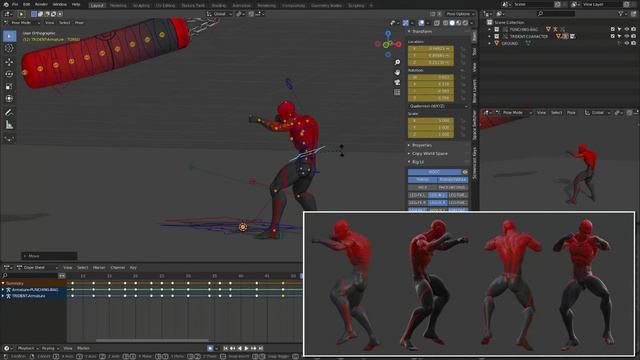Click the dope sheet horizontal scrollbar
The width and height of the screenshot is (640, 360).
tap(152, 340)
